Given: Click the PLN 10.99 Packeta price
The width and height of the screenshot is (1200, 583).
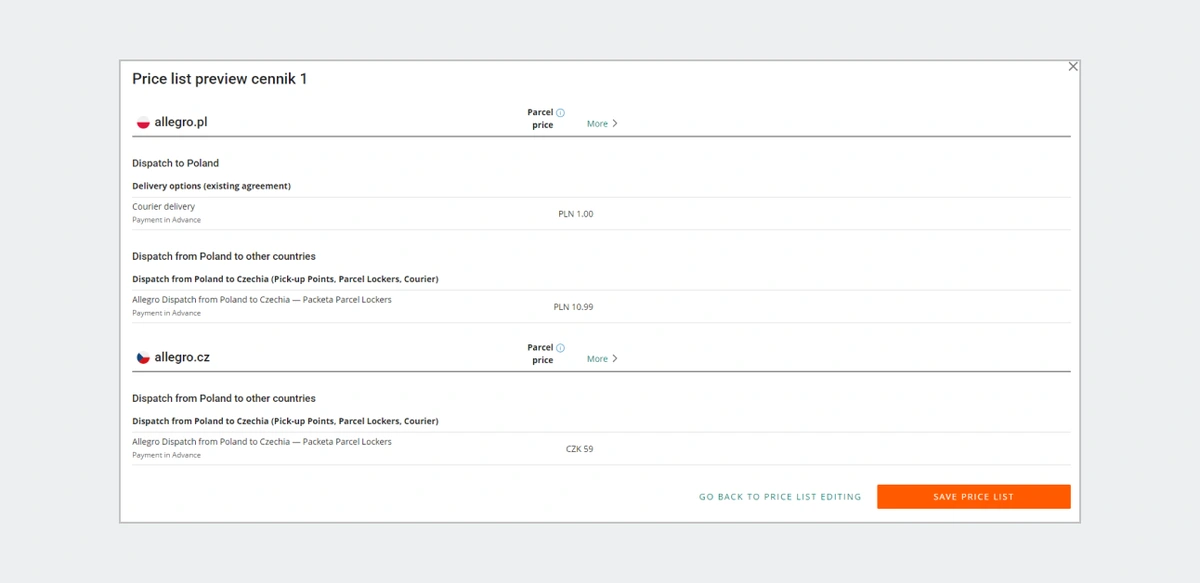Looking at the screenshot, I should [x=573, y=307].
